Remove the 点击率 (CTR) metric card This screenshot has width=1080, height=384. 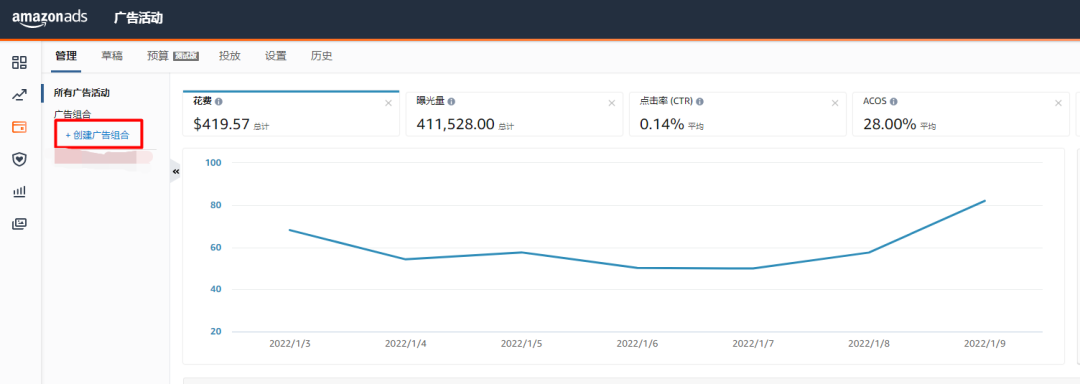pyautogui.click(x=835, y=103)
